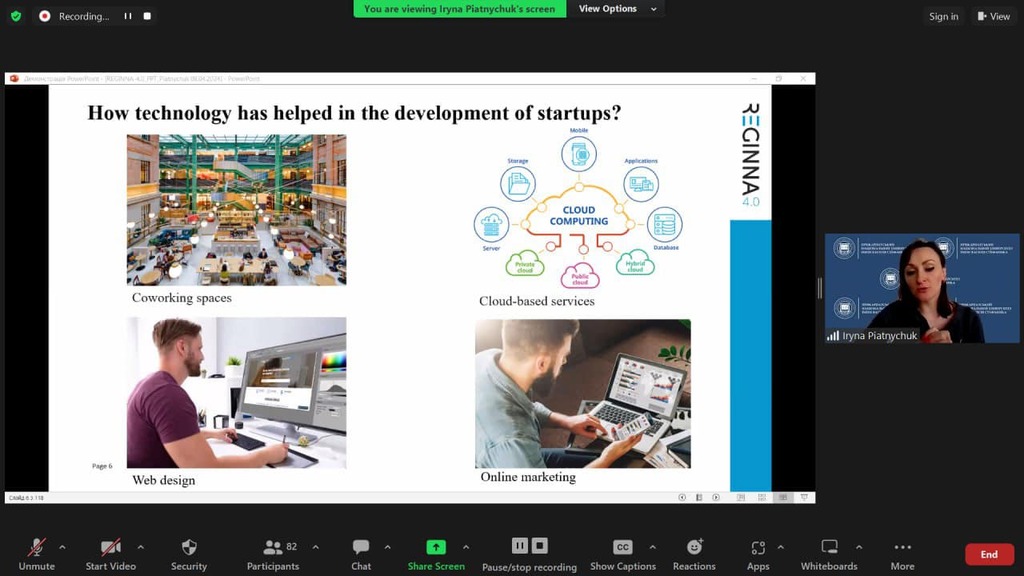Screen dimensions: 1024x576
Task: Click the green encryption shield icon
Action: click(15, 16)
